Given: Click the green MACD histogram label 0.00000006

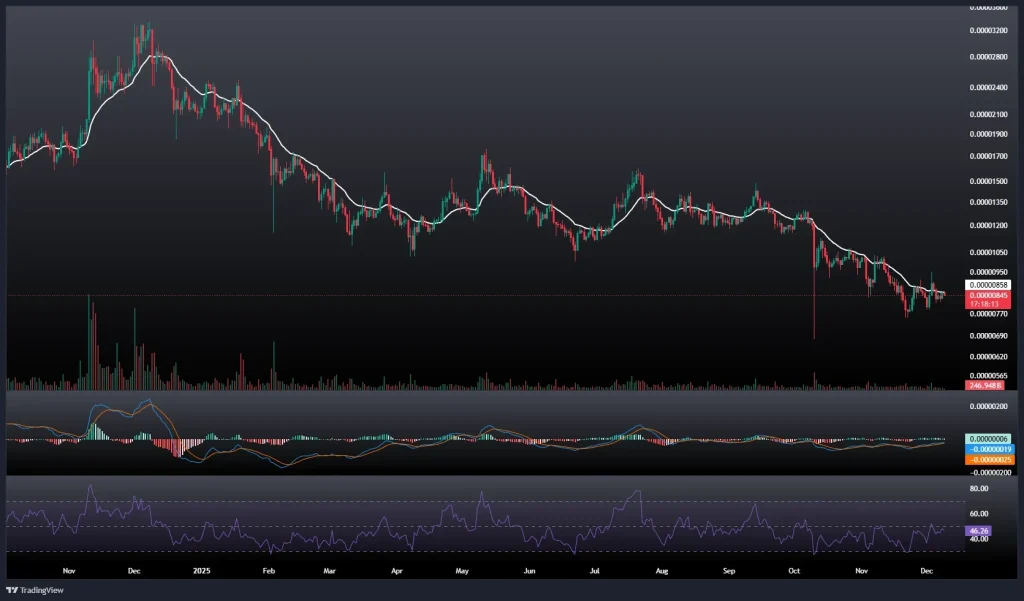Looking at the screenshot, I should tap(986, 439).
